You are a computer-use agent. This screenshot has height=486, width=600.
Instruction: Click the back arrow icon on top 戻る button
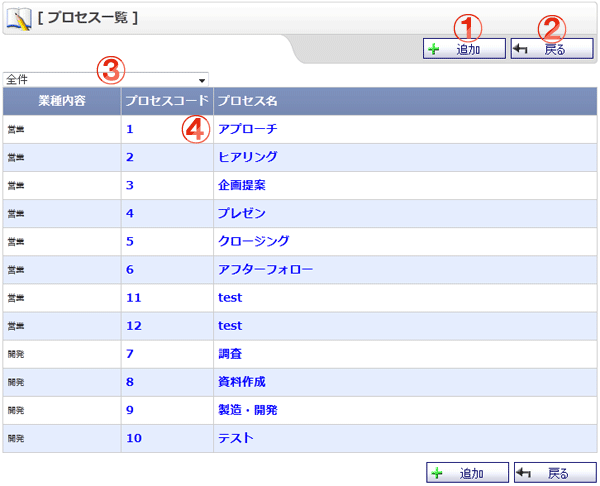520,49
